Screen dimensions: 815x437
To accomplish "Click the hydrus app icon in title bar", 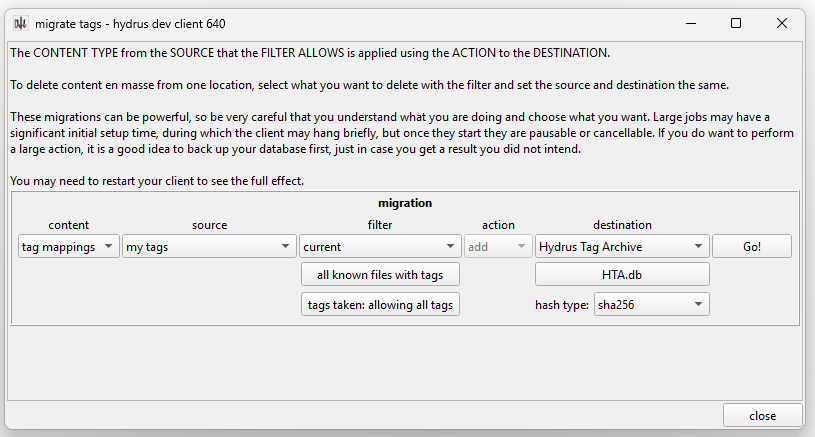I will pyautogui.click(x=19, y=22).
